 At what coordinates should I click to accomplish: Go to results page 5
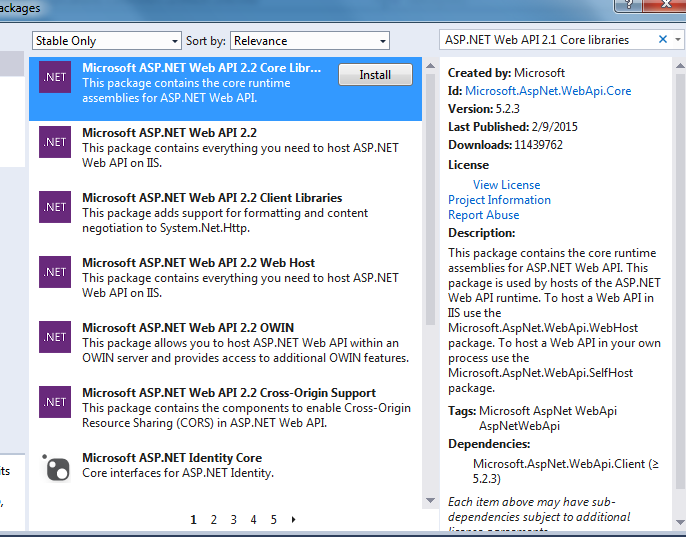coord(273,520)
